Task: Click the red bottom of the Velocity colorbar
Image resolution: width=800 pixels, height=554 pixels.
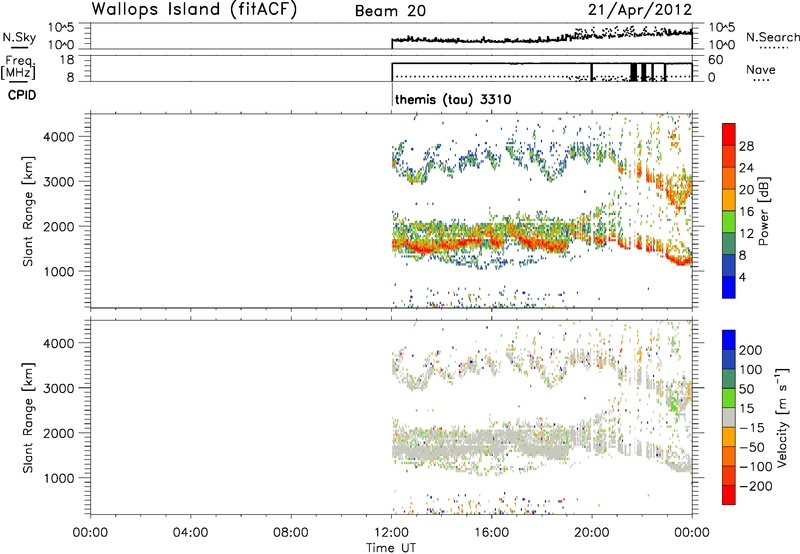Action: pyautogui.click(x=729, y=495)
